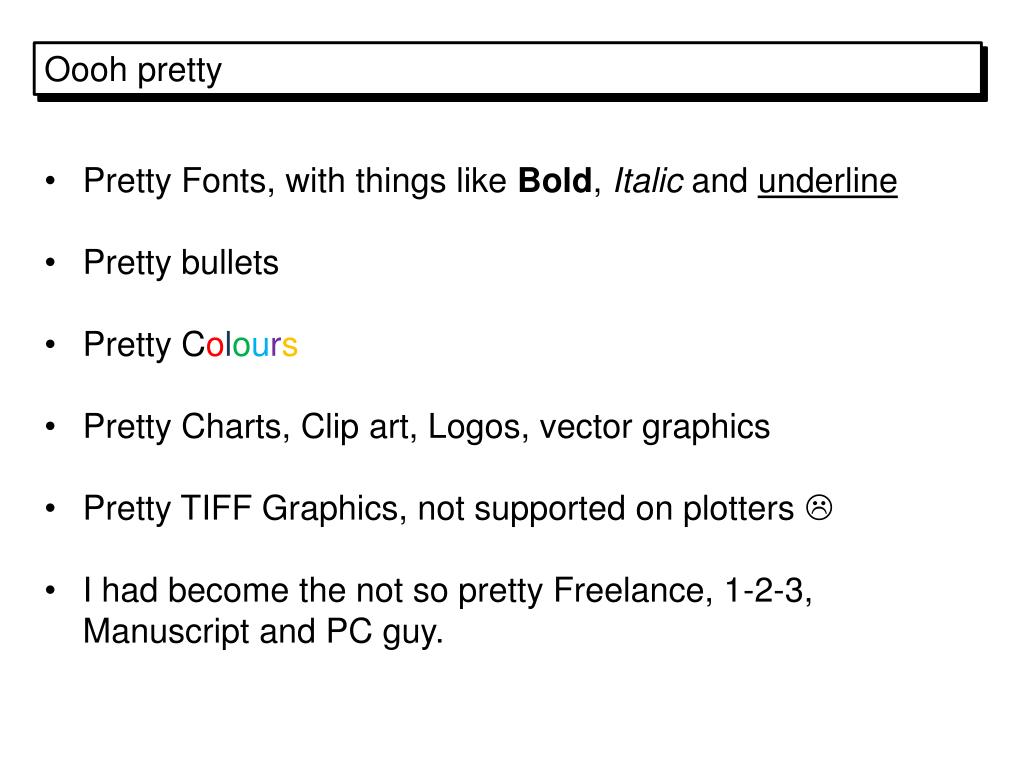The width and height of the screenshot is (1024, 768).
Task: Click the italic word 'Italic'
Action: point(648,181)
